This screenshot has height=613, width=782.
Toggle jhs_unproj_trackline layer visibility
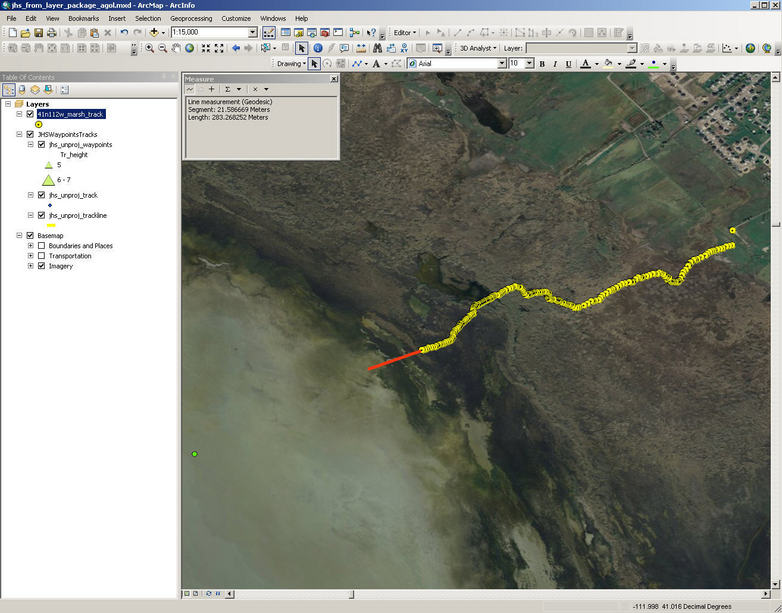tap(41, 215)
